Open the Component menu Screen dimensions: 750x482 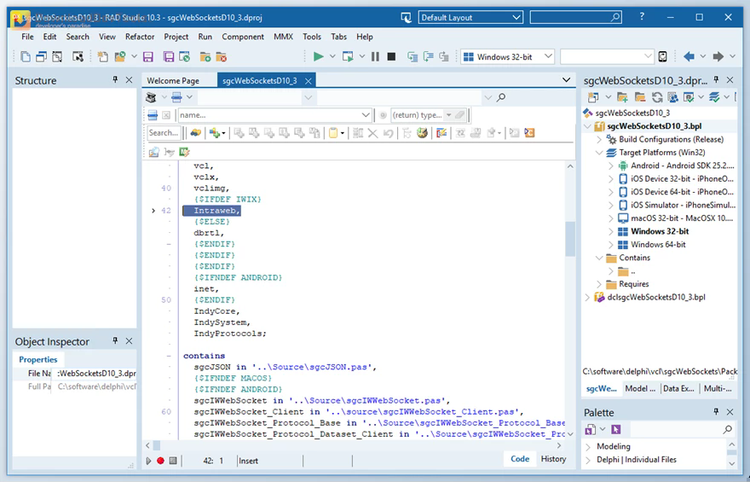tap(243, 37)
